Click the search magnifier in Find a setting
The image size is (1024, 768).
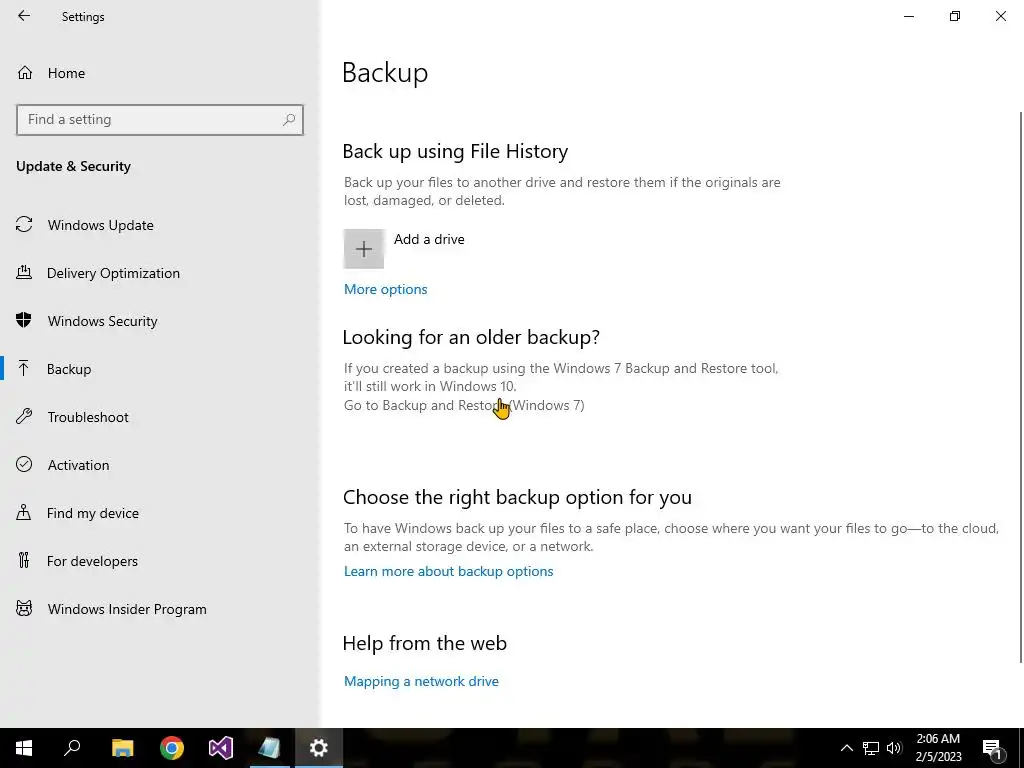[289, 120]
